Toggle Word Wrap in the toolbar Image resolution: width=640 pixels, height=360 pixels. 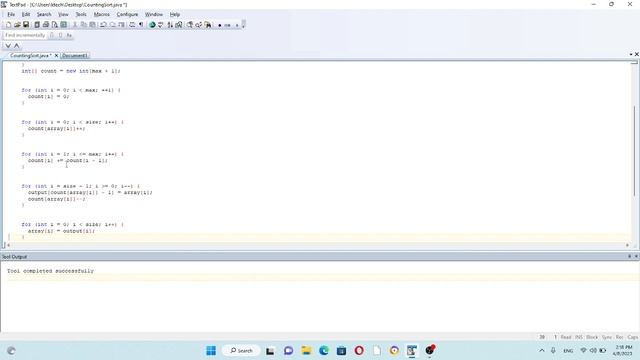tap(132, 25)
